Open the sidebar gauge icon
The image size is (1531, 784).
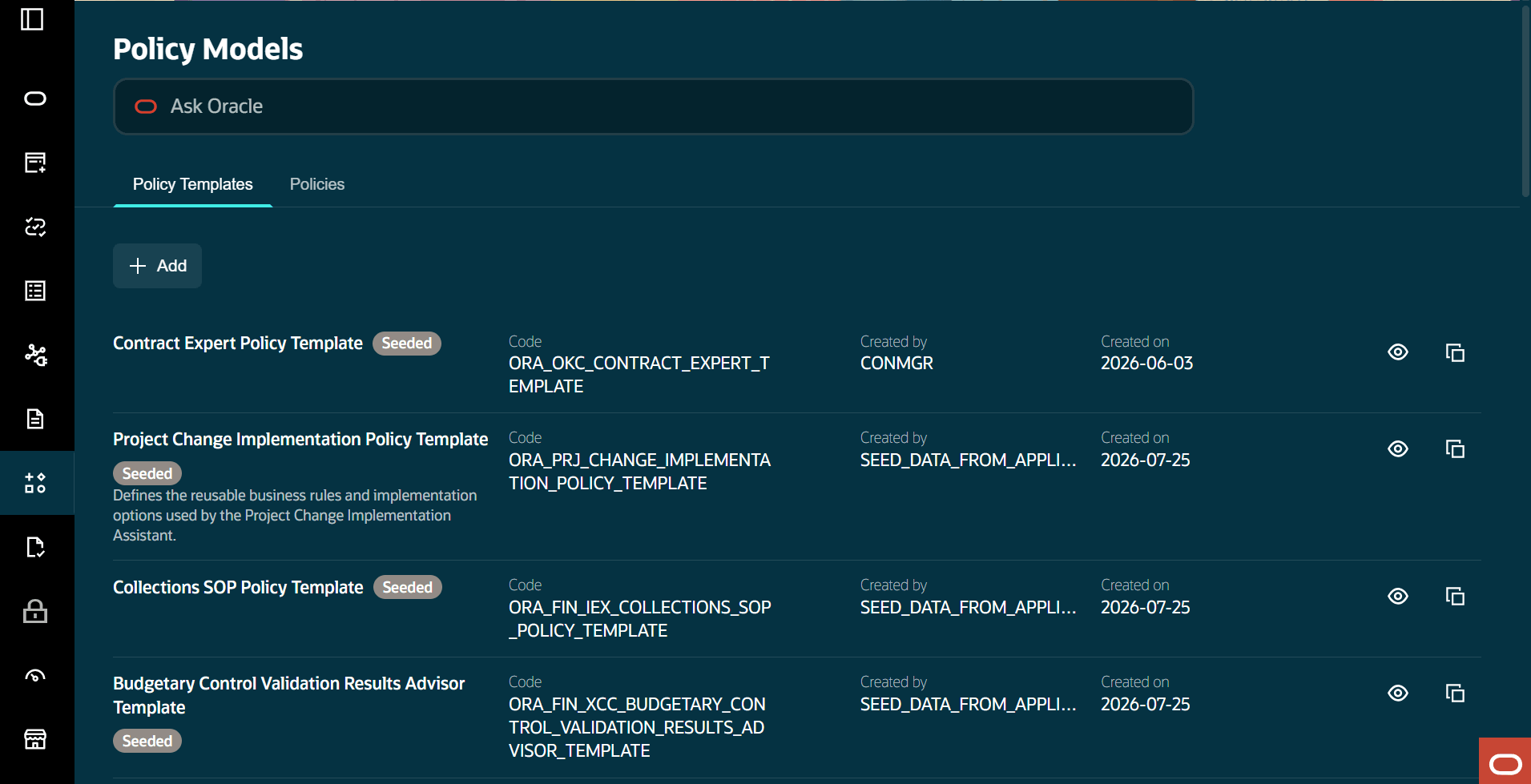35,675
